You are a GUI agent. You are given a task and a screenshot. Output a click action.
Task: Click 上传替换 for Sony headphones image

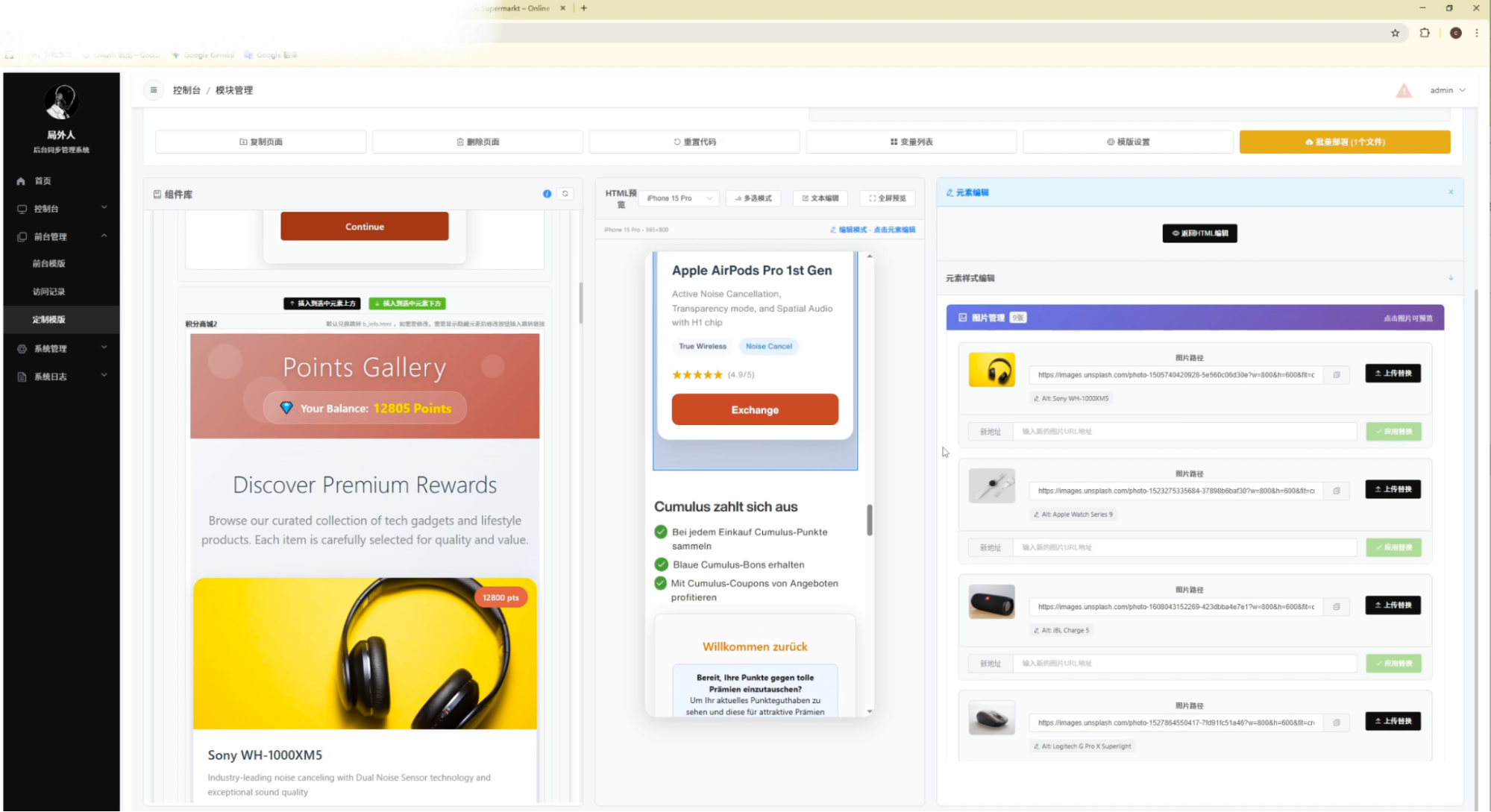pos(1393,374)
